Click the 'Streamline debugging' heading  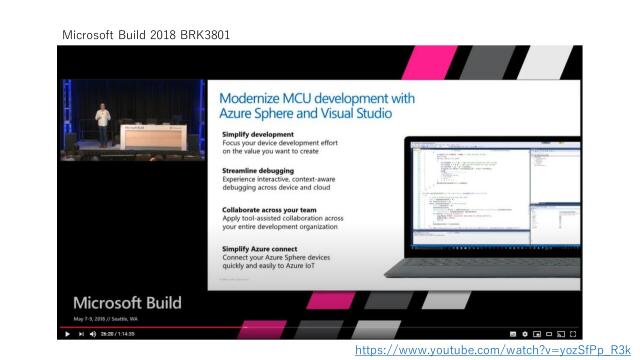(x=258, y=171)
